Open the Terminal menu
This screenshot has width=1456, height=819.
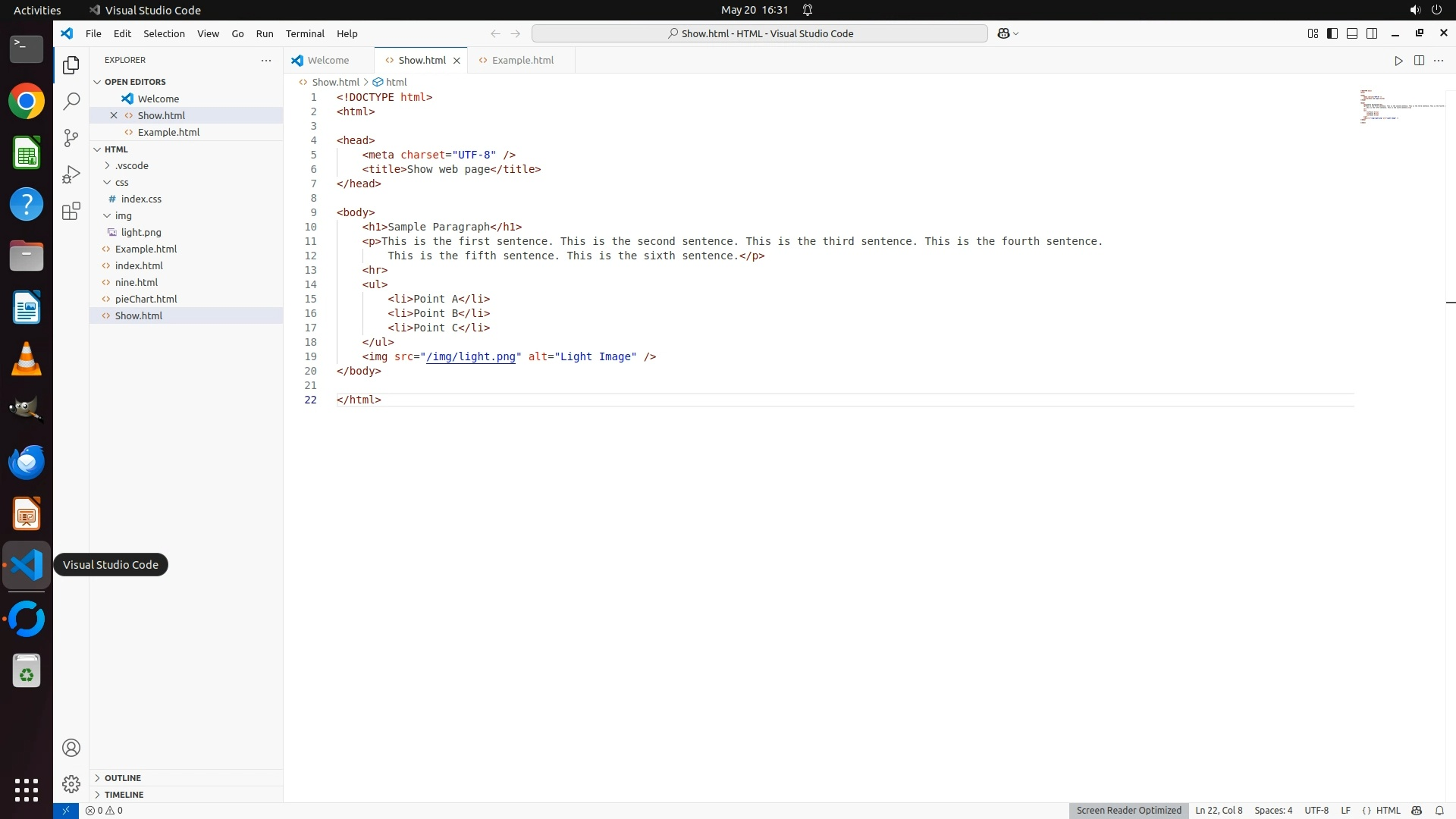click(x=305, y=33)
